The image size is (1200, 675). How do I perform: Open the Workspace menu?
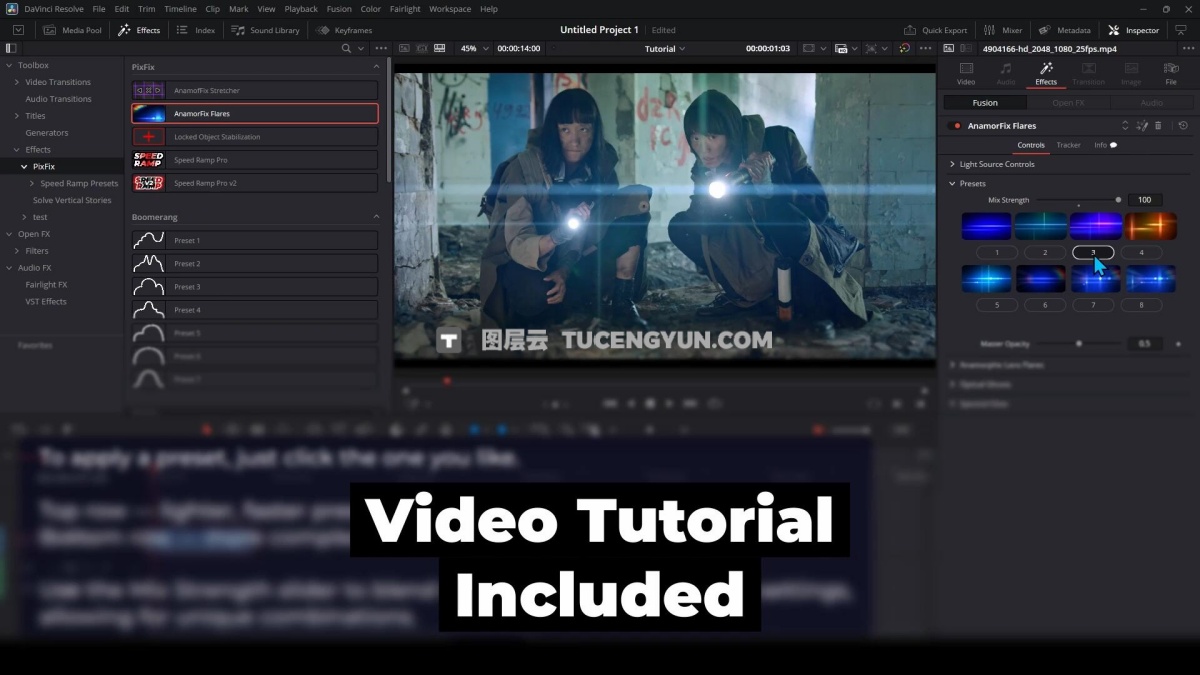(x=450, y=9)
